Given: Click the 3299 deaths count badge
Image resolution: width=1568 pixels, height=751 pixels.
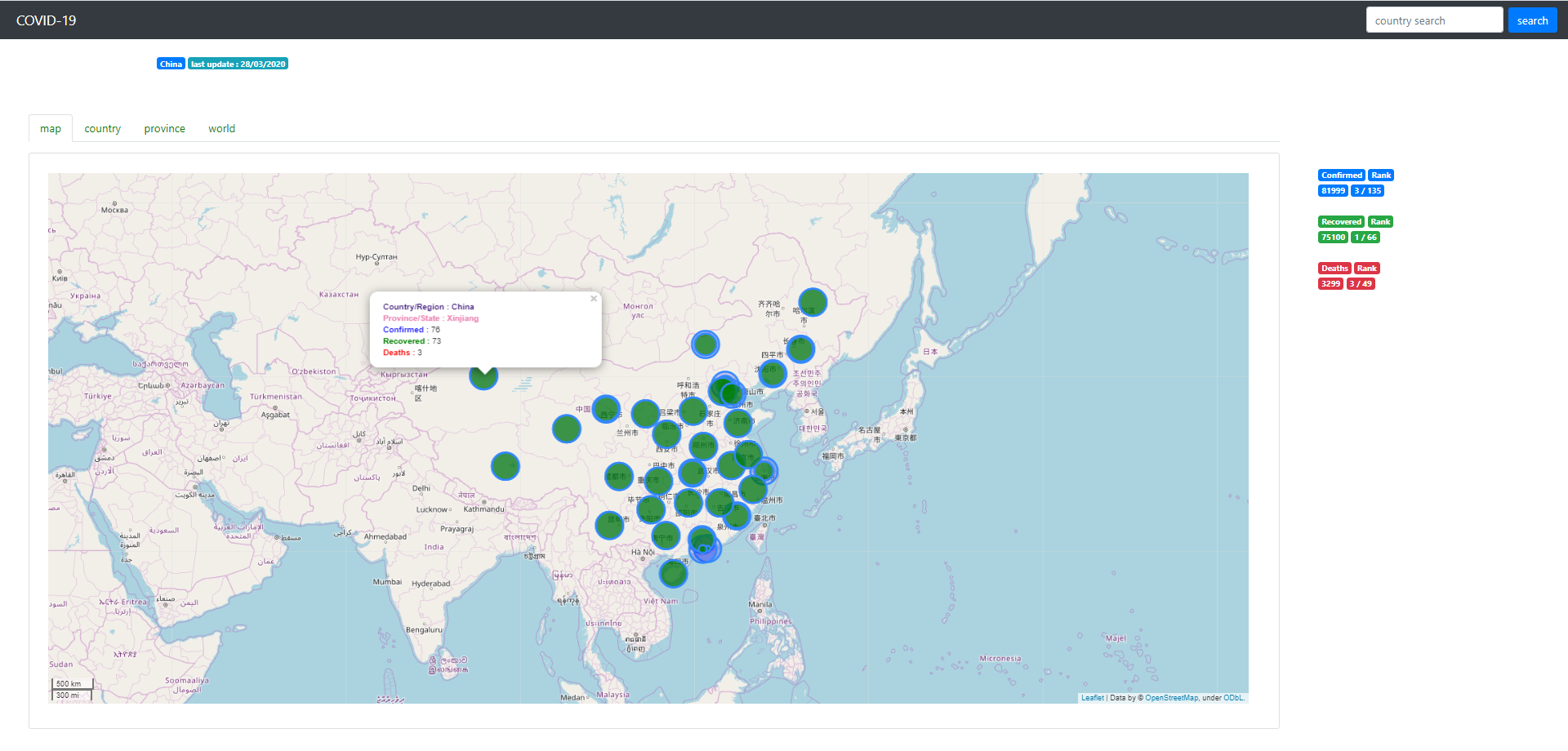Looking at the screenshot, I should point(1330,284).
